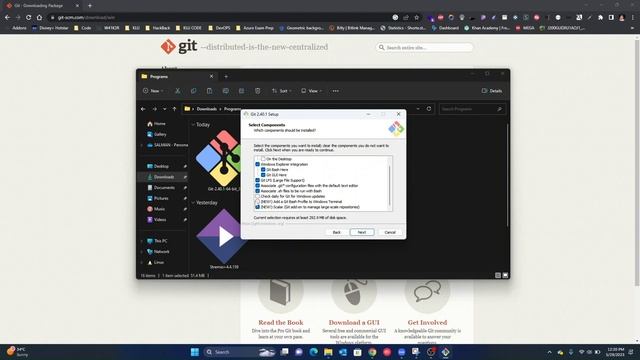Open Windows Start menu
The image size is (640, 360).
point(195,352)
